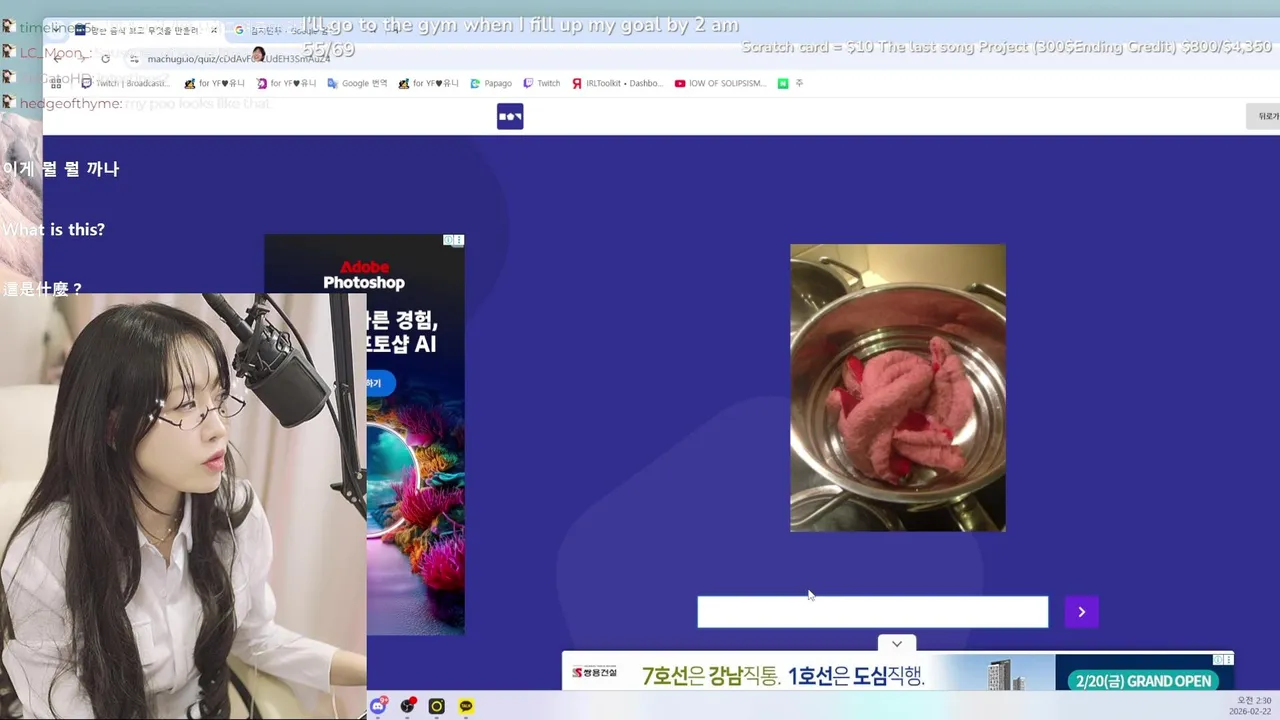Open the plain Twitch bookmark
Viewport: 1280px width, 720px height.
[542, 84]
